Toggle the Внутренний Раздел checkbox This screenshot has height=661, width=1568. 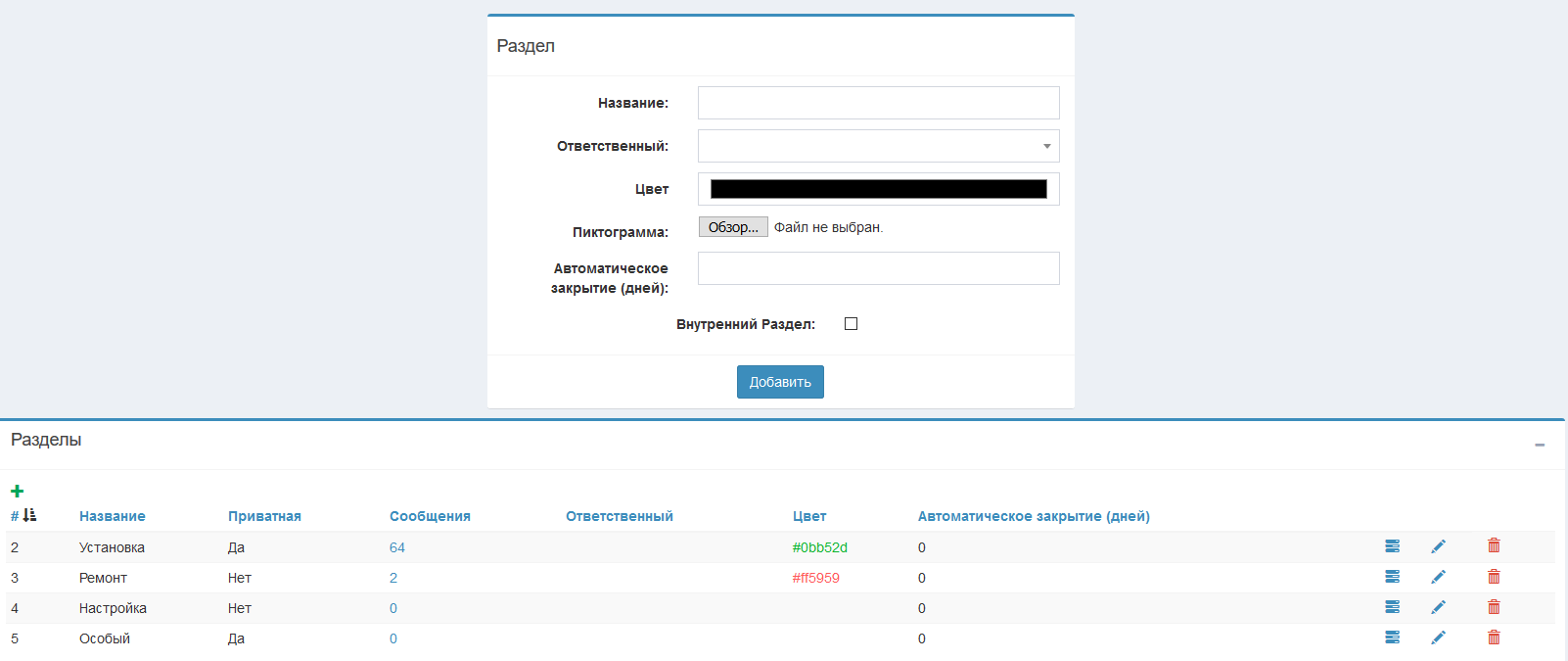point(851,324)
